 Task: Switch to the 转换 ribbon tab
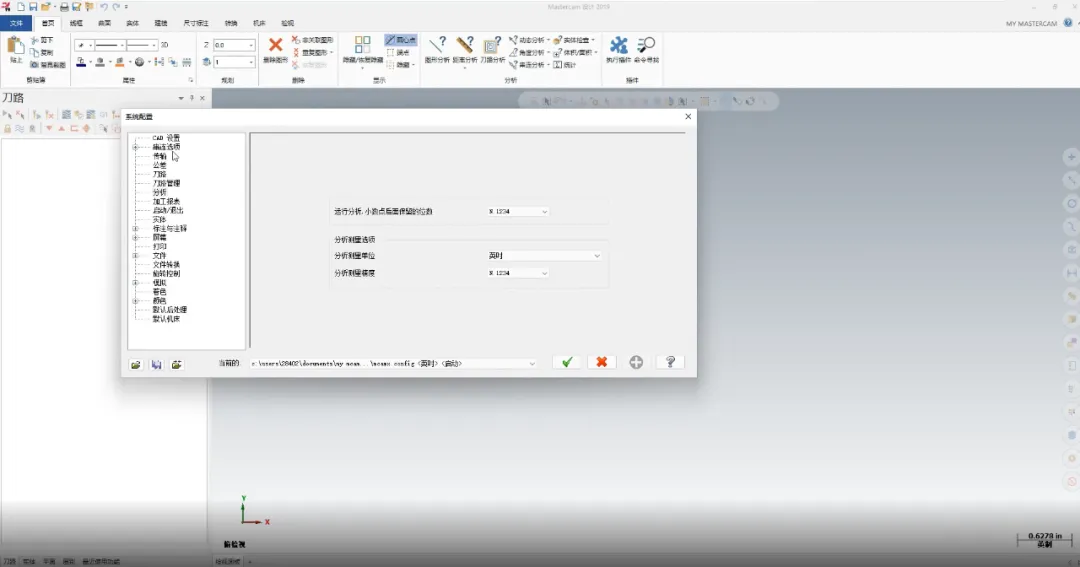click(231, 23)
